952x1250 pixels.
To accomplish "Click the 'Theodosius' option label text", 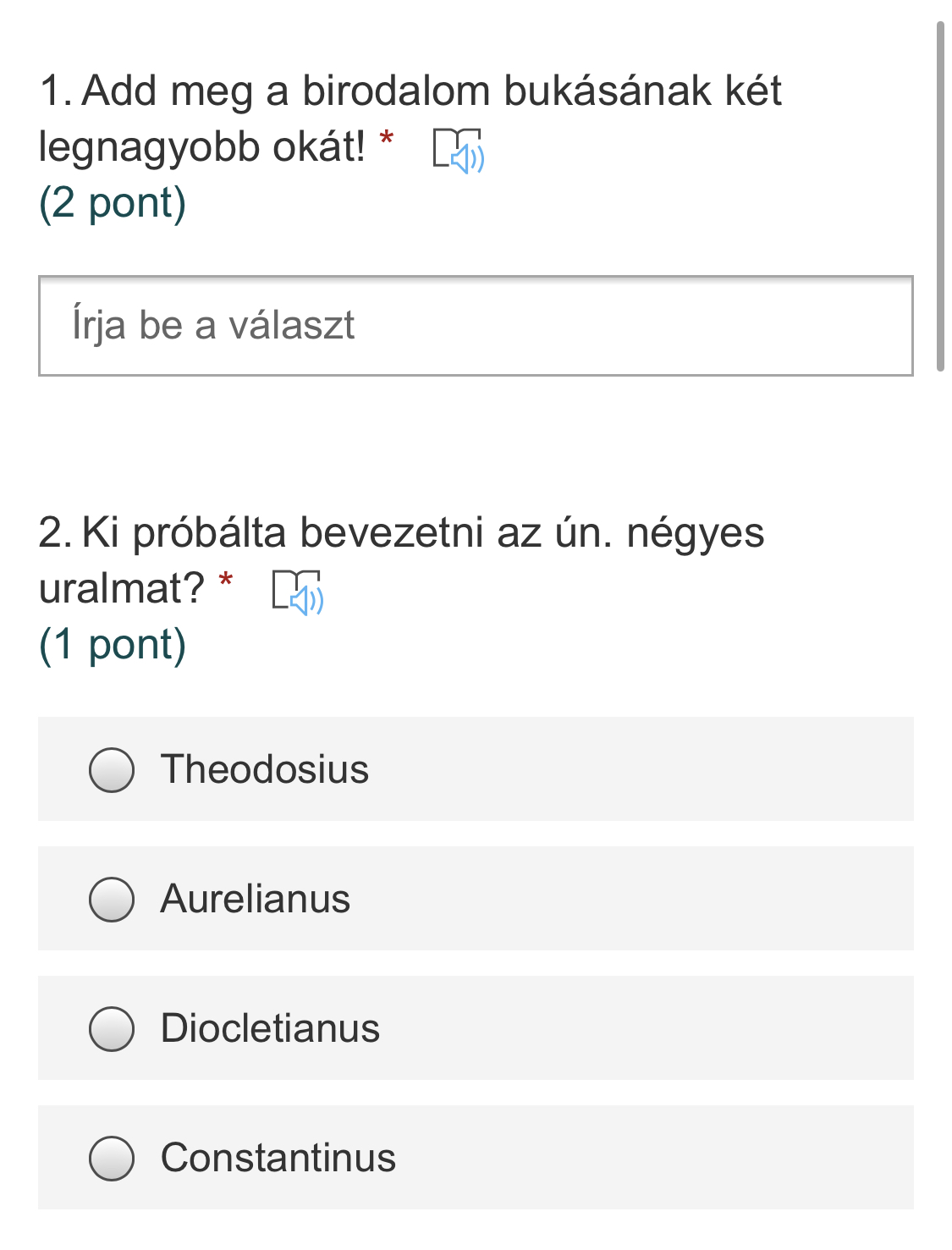I will (265, 769).
